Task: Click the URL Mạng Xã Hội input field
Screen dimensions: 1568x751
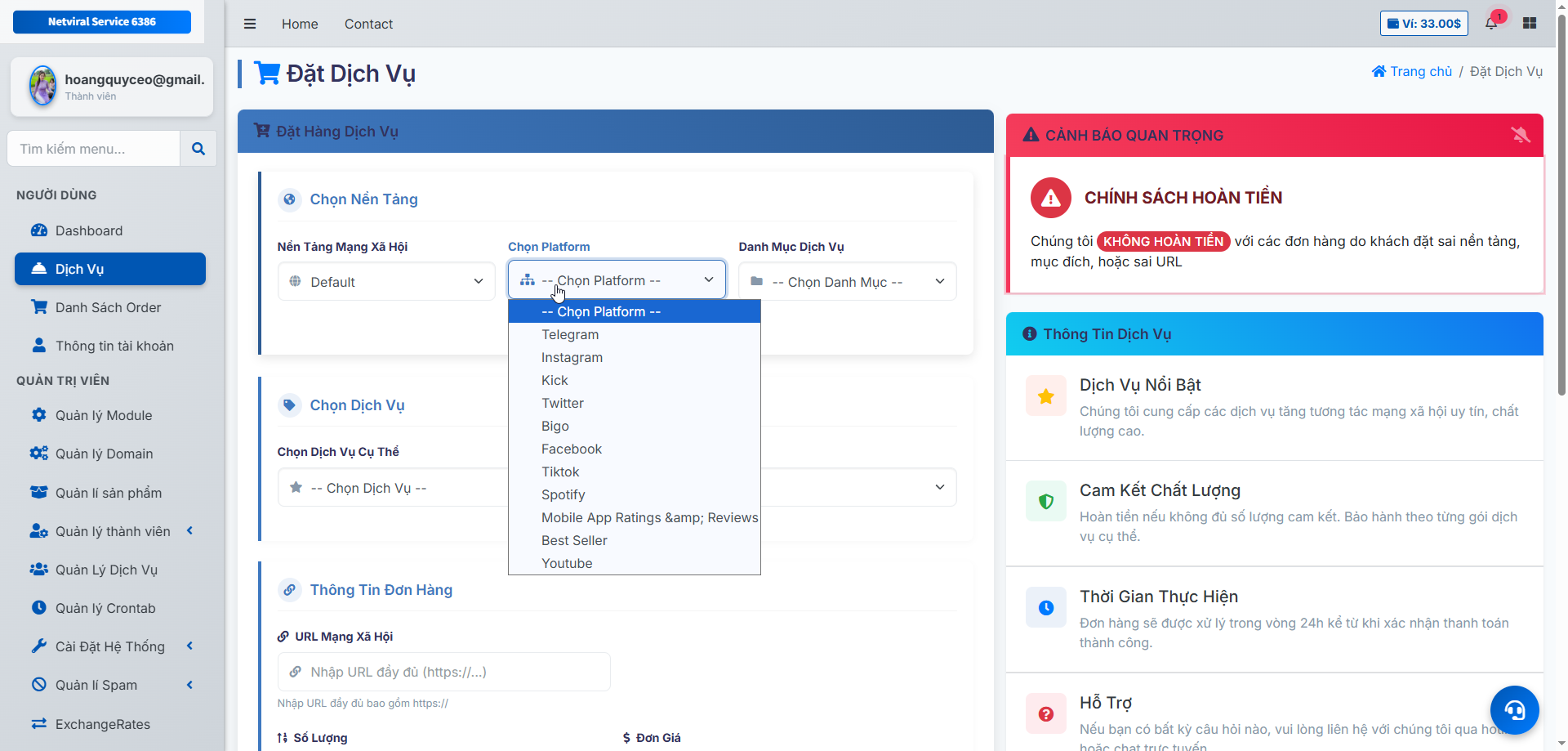Action: tap(444, 672)
